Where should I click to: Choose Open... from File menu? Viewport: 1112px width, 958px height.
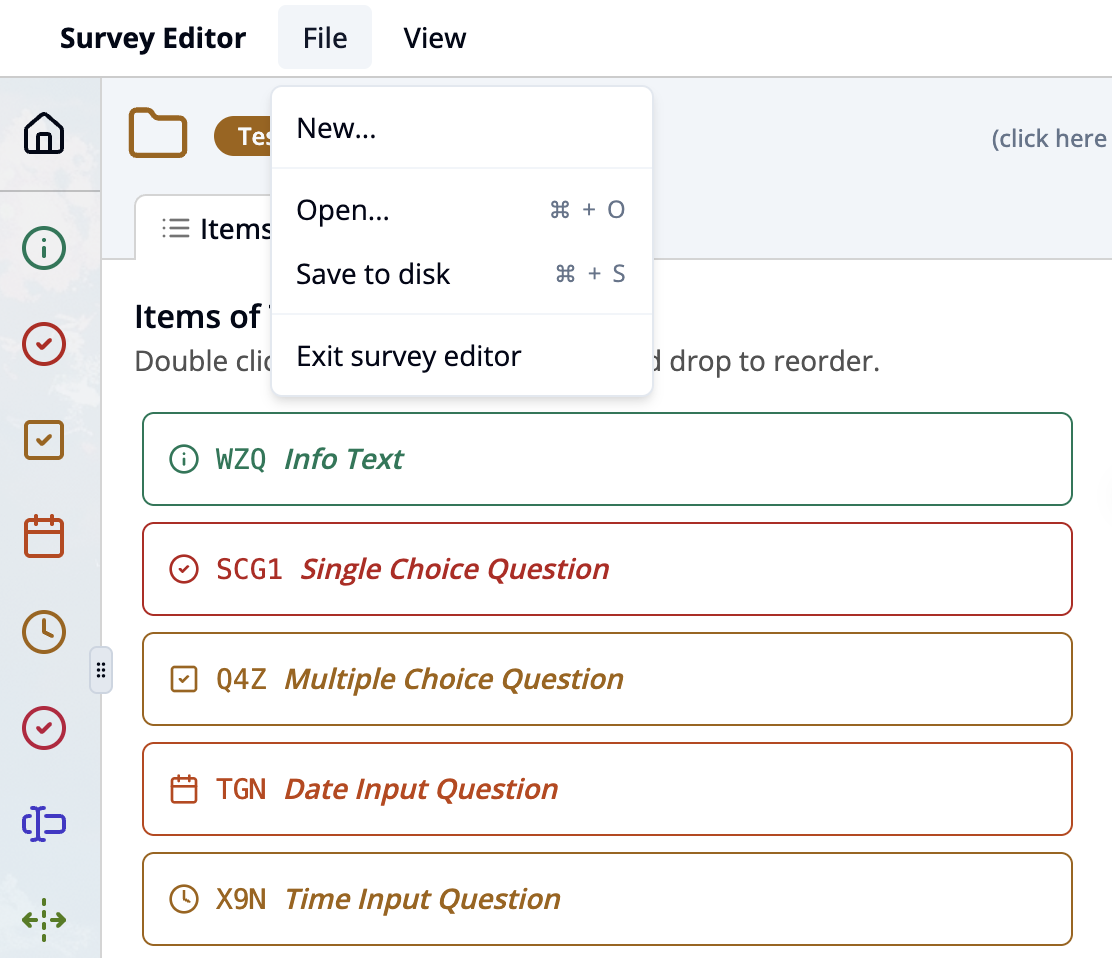[x=462, y=210]
